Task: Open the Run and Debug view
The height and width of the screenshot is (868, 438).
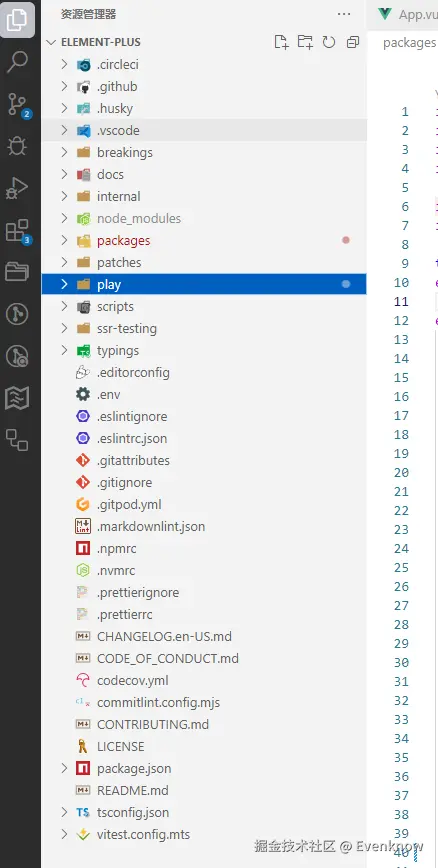Action: pos(17,189)
